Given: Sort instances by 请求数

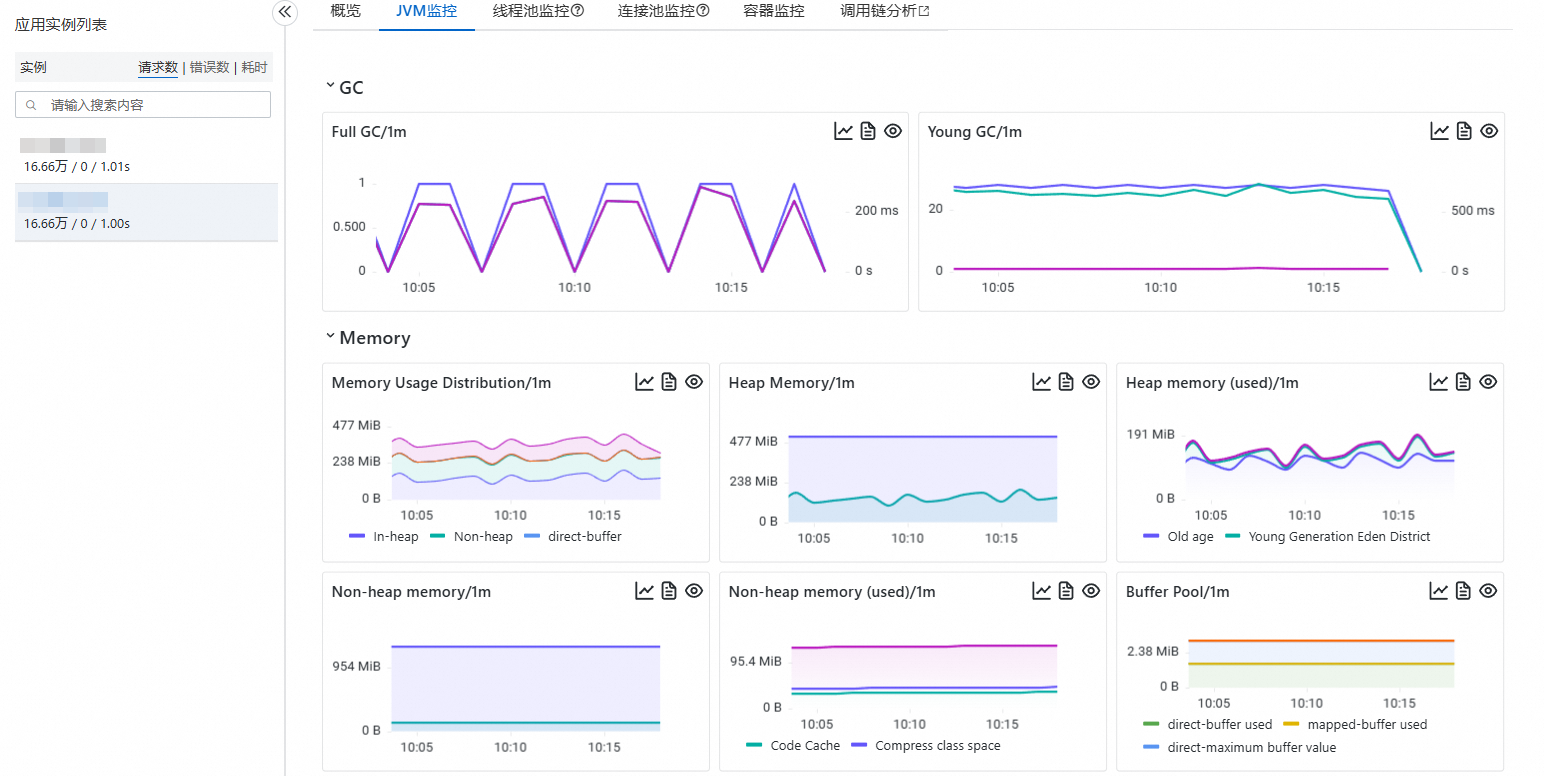Looking at the screenshot, I should [x=158, y=67].
